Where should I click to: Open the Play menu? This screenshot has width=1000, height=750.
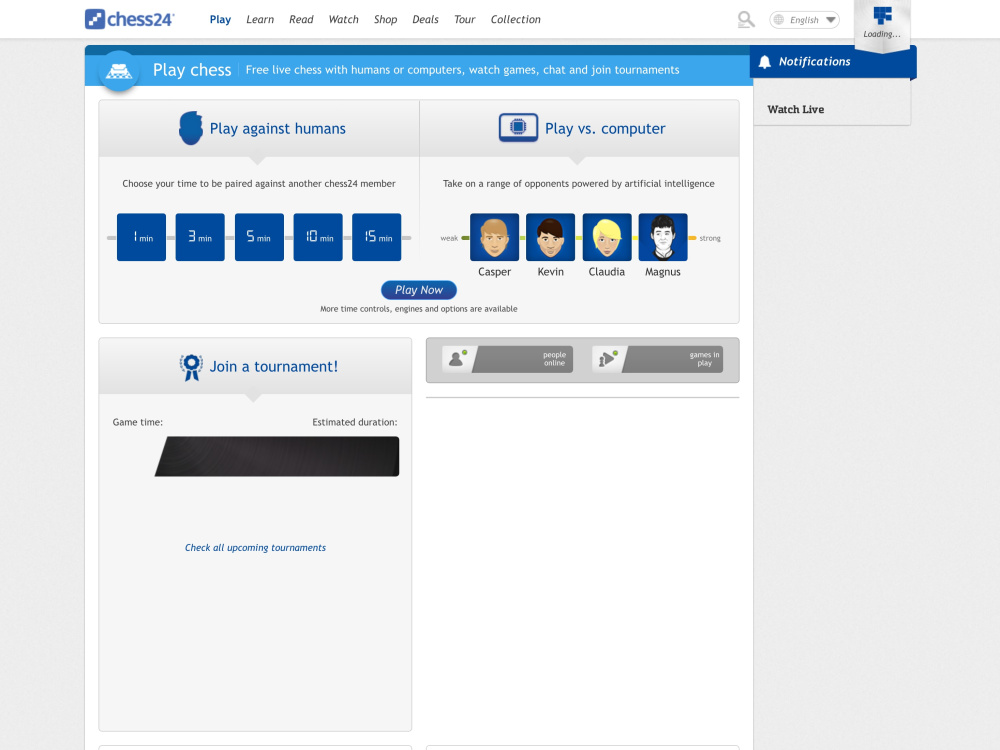(x=220, y=20)
